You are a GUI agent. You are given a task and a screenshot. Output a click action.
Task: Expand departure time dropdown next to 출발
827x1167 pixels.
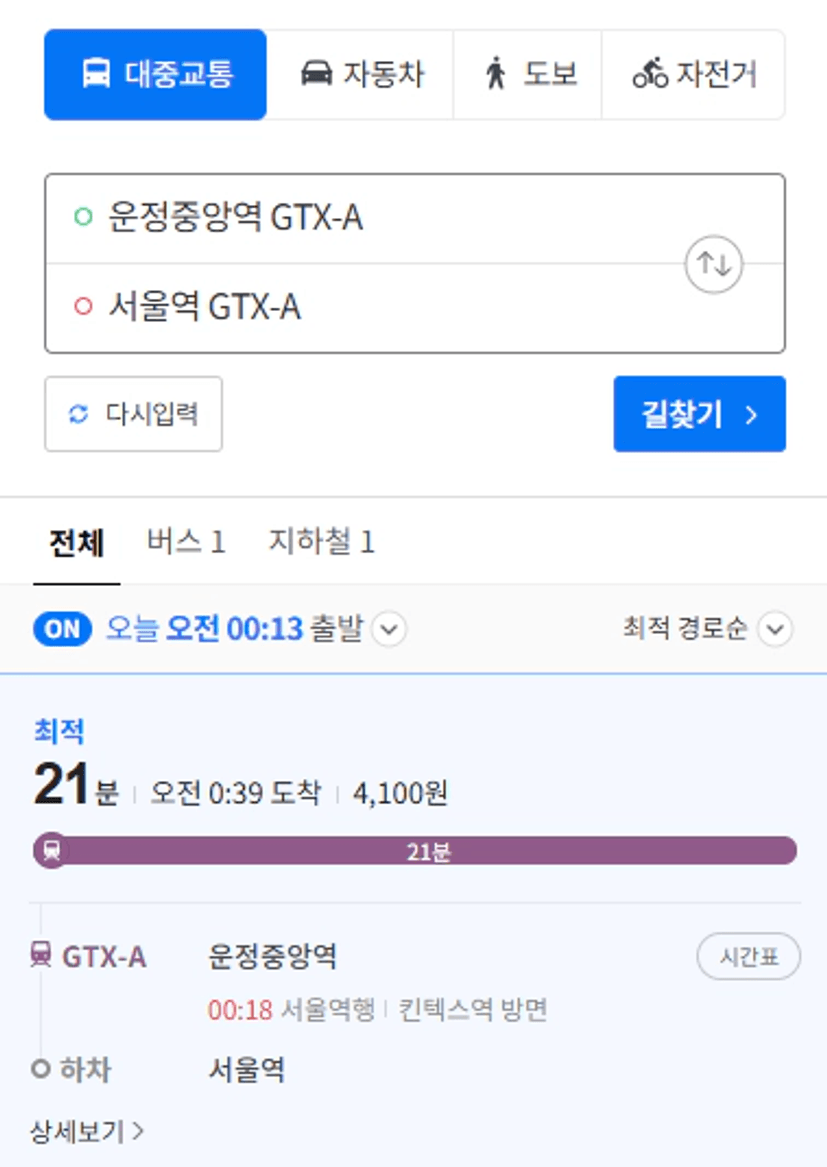(389, 630)
